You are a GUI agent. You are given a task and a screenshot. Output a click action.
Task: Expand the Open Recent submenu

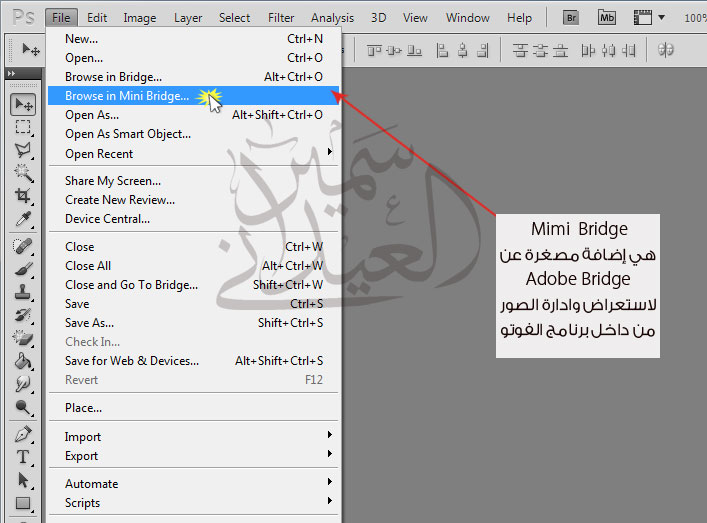193,154
